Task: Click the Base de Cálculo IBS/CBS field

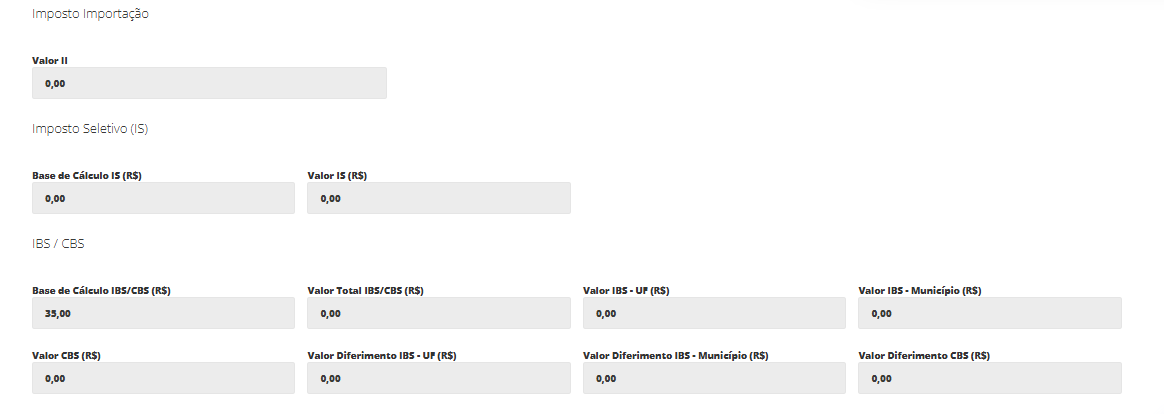Action: click(x=163, y=313)
